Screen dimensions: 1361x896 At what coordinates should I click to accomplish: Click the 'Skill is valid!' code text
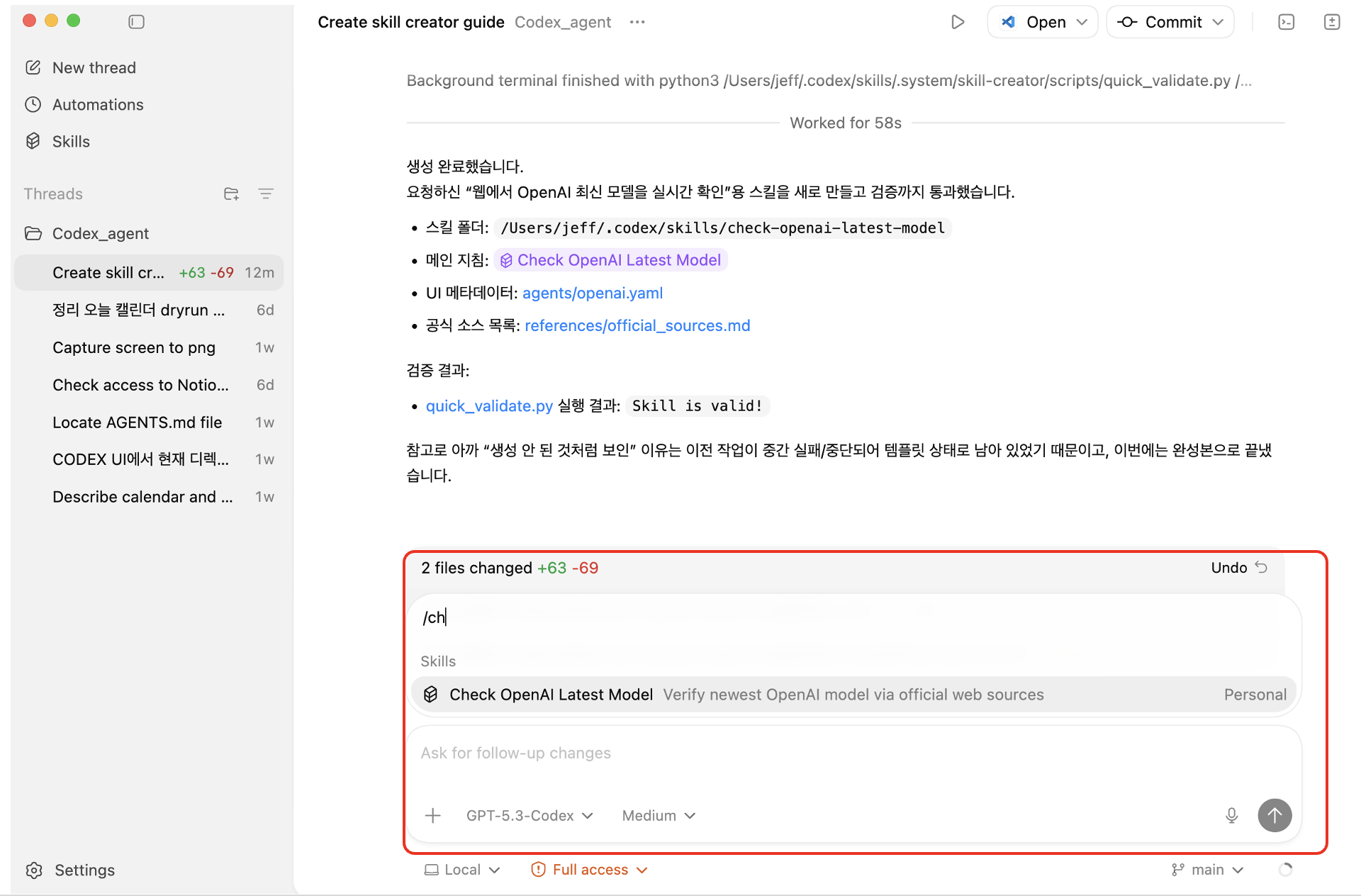(698, 405)
